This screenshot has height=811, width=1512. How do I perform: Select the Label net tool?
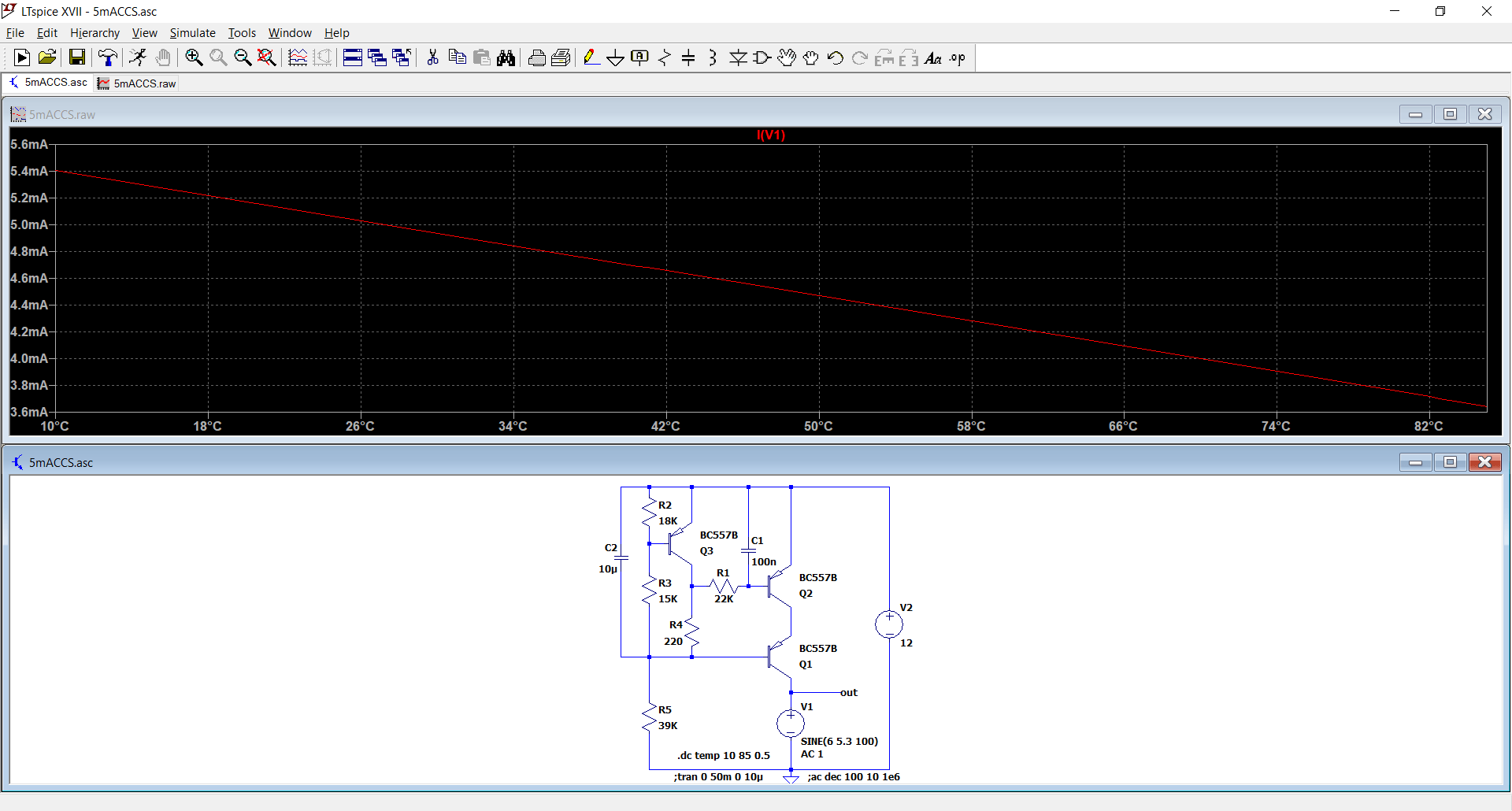click(x=640, y=57)
